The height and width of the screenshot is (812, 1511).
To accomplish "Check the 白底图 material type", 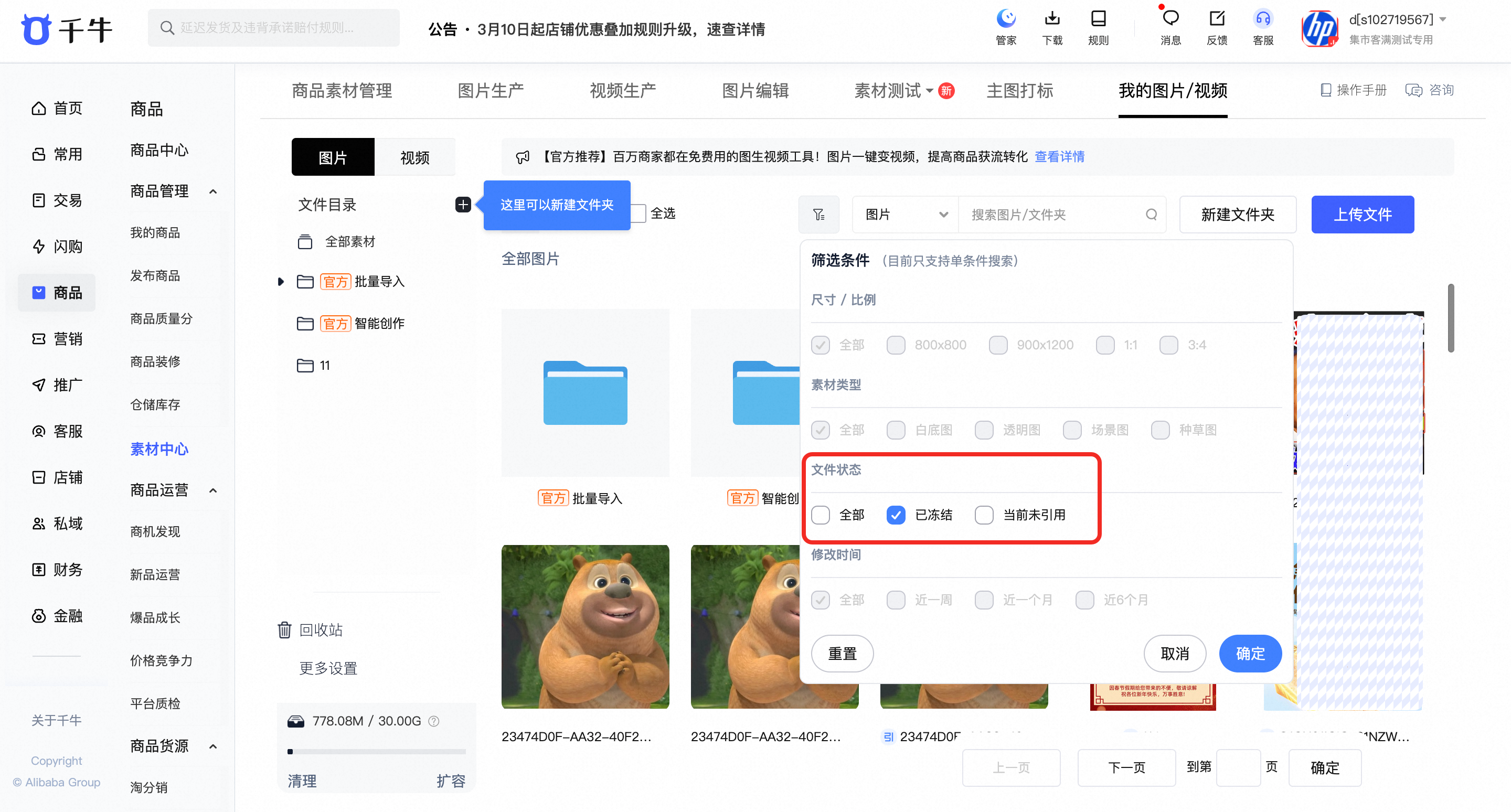I will pyautogui.click(x=896, y=430).
